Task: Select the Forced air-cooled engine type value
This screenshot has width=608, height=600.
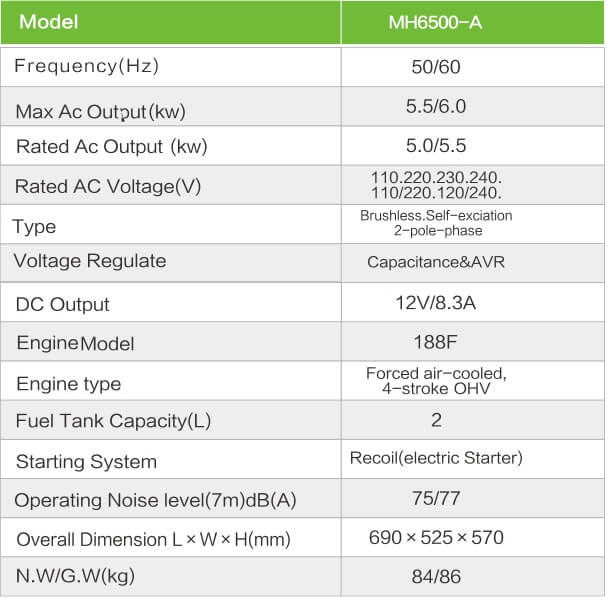Action: (x=436, y=381)
